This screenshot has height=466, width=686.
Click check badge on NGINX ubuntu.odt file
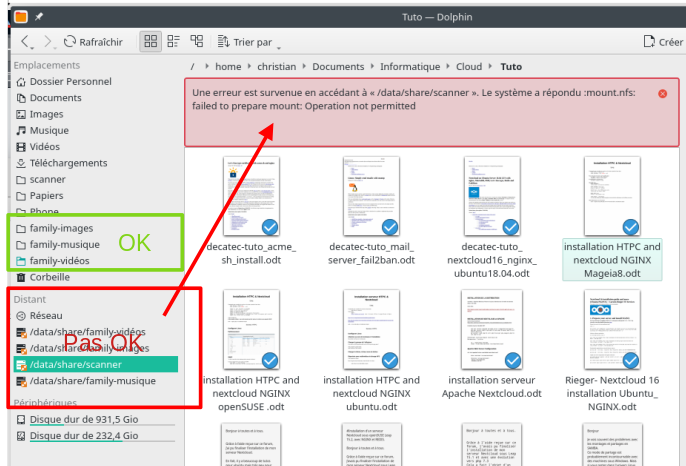[390, 361]
